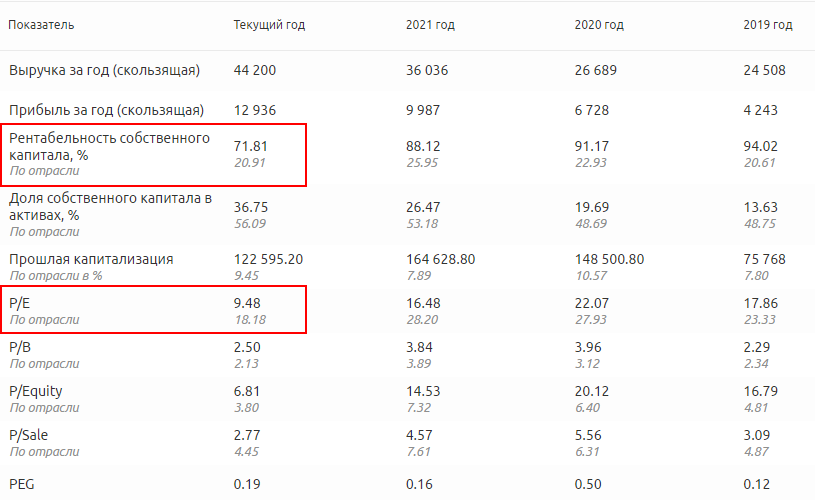Select the "Прошлая капитализация" row label
The width and height of the screenshot is (815, 500).
click(x=91, y=259)
